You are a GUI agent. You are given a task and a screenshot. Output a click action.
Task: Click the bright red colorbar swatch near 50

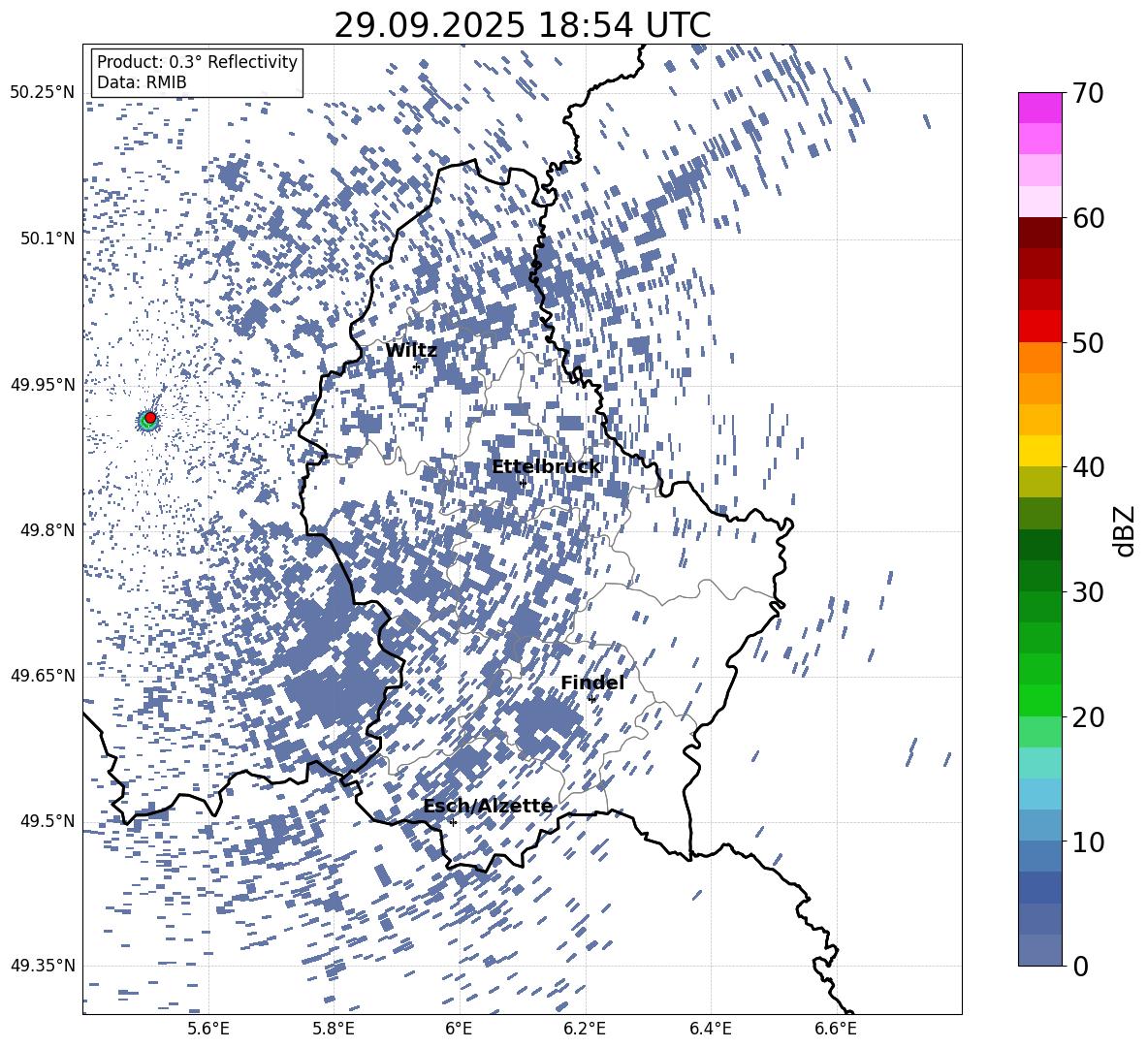[x=1039, y=327]
